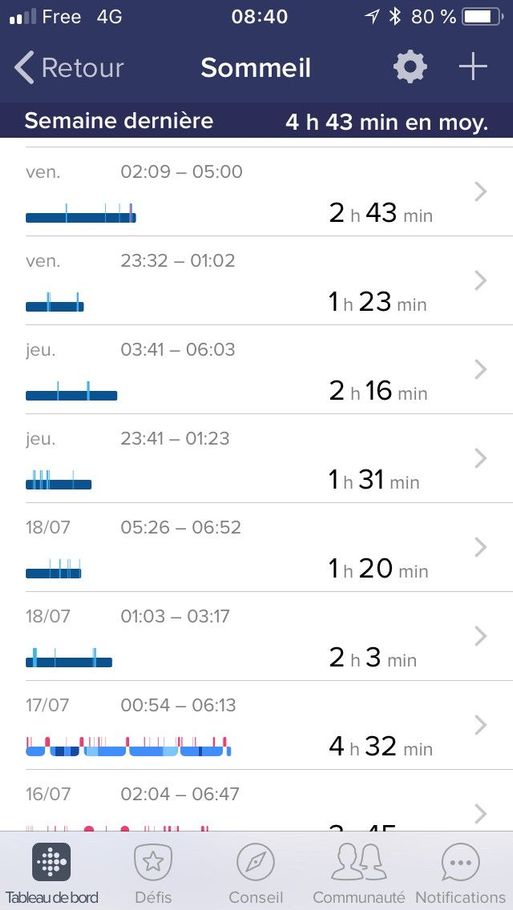513x910 pixels.
Task: Tap sleep bar graph of 2 h 43 min entry
Action: point(81,214)
